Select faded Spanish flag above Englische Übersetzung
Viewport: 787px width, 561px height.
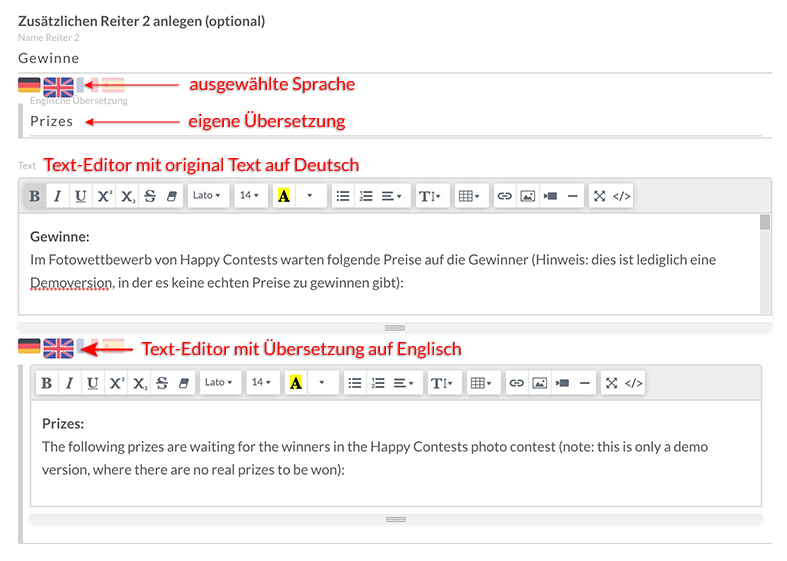114,85
